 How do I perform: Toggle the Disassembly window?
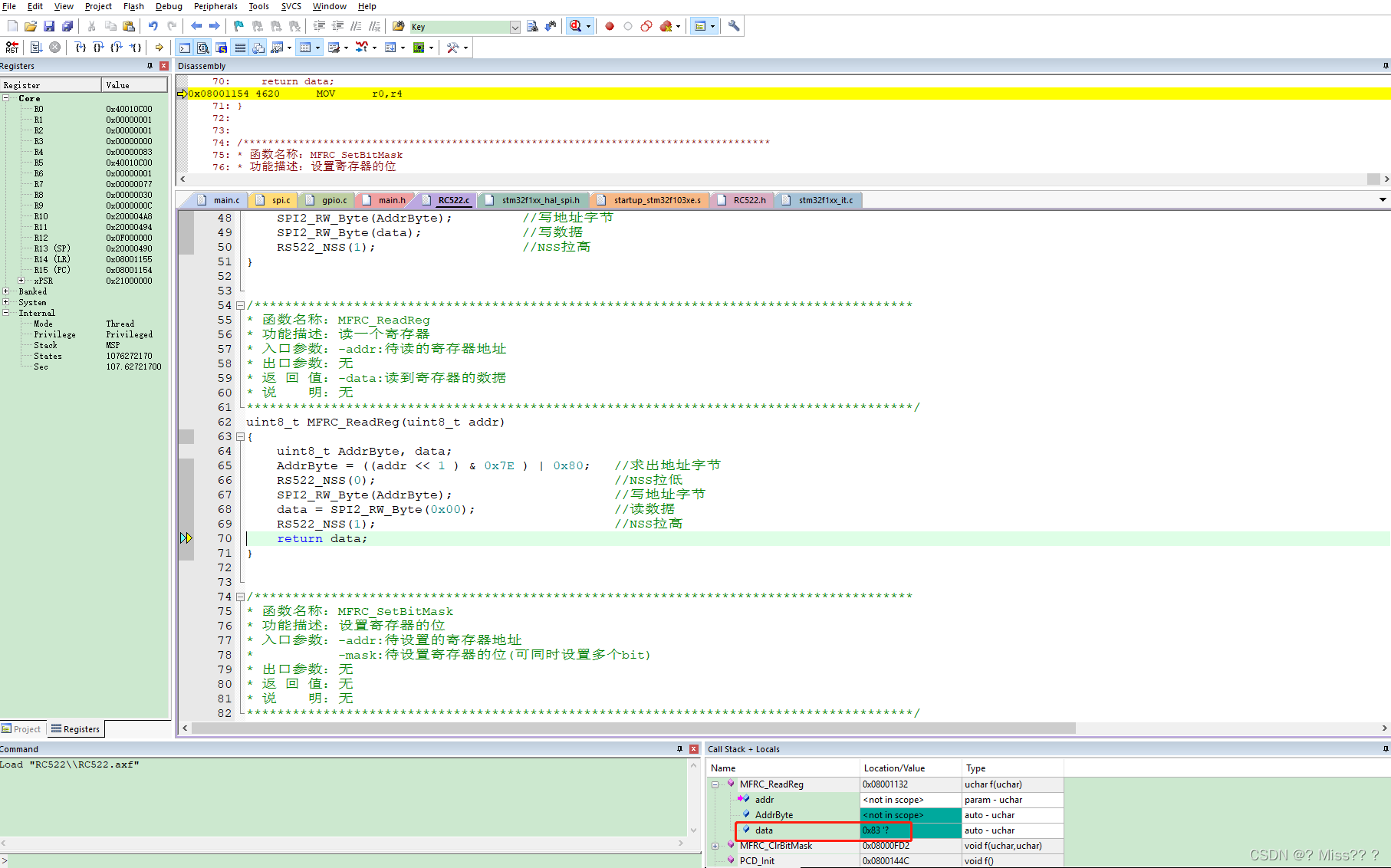coord(203,48)
